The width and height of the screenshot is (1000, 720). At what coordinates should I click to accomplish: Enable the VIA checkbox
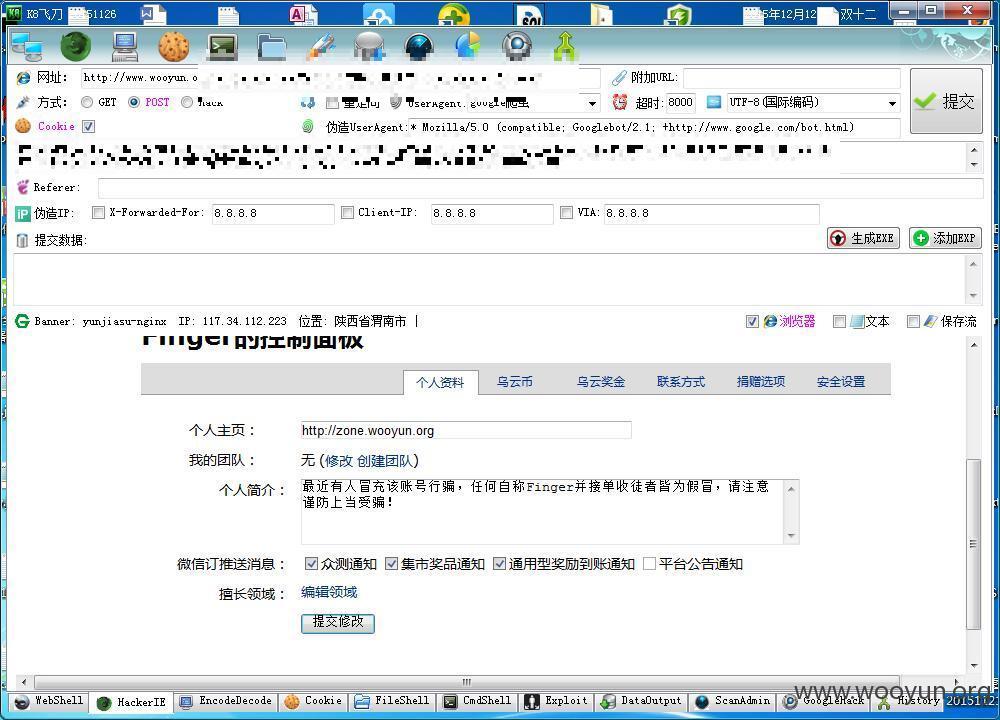point(566,212)
